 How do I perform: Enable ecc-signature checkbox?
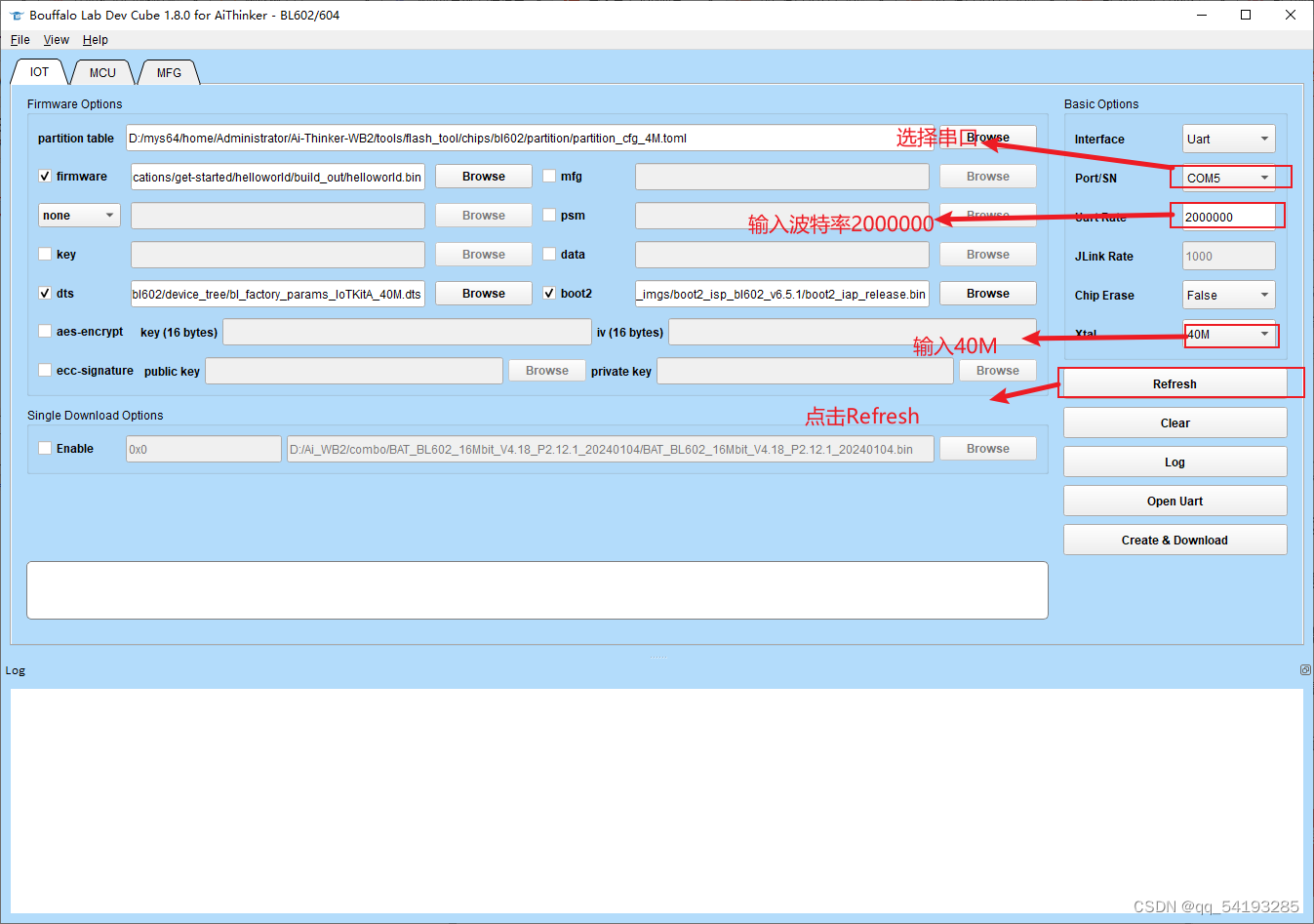click(45, 371)
